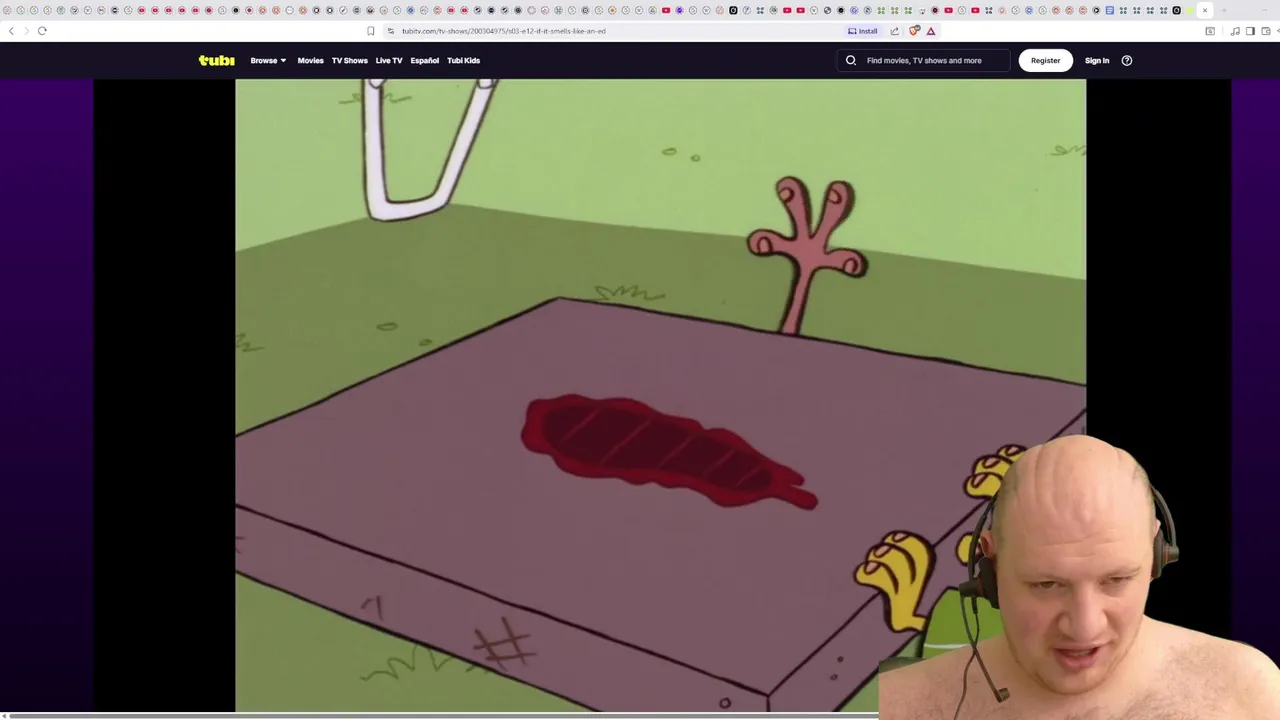
Task: Open the help question mark icon
Action: [1127, 60]
